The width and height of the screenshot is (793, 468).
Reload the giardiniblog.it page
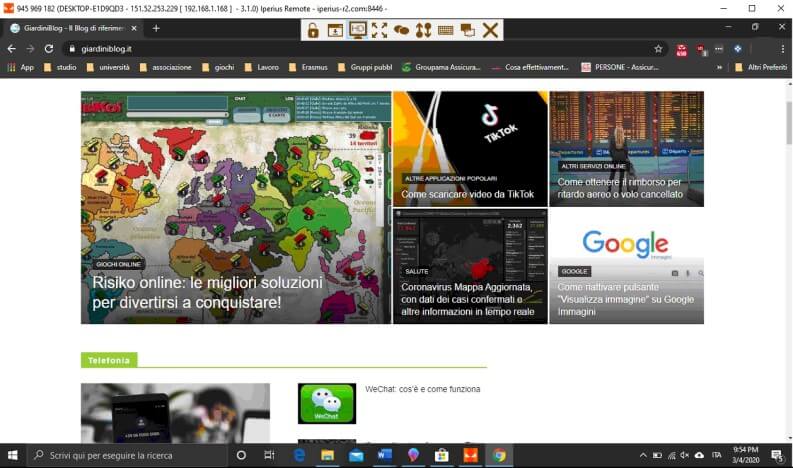[x=49, y=49]
